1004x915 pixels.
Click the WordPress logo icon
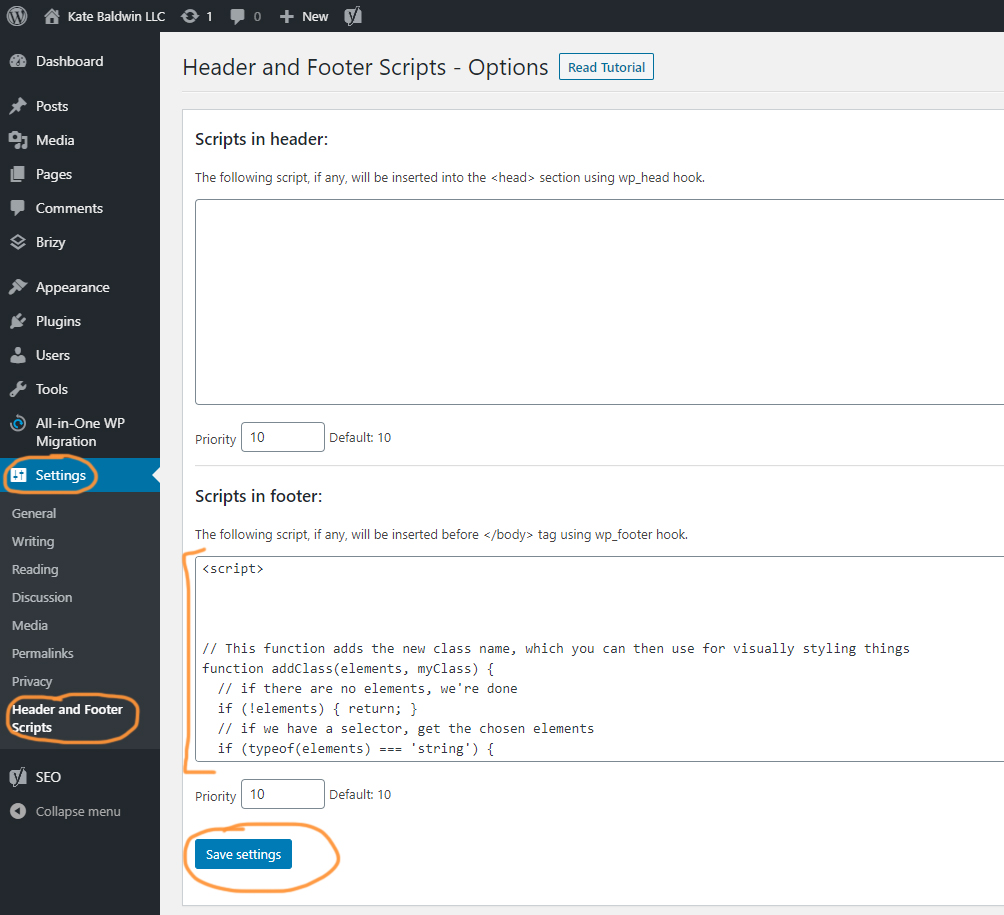click(17, 16)
